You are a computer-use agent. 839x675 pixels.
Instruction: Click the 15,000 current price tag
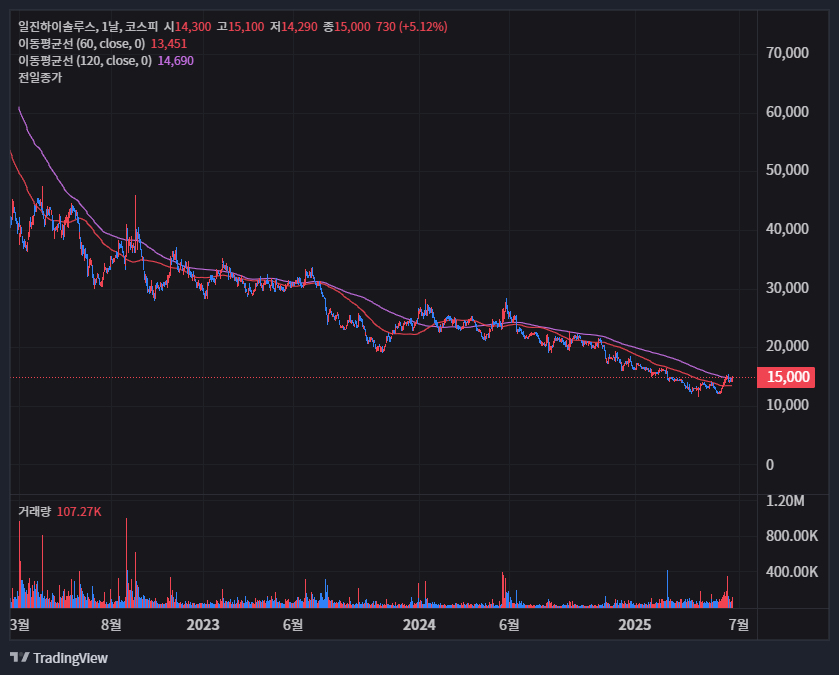pyautogui.click(x=787, y=377)
